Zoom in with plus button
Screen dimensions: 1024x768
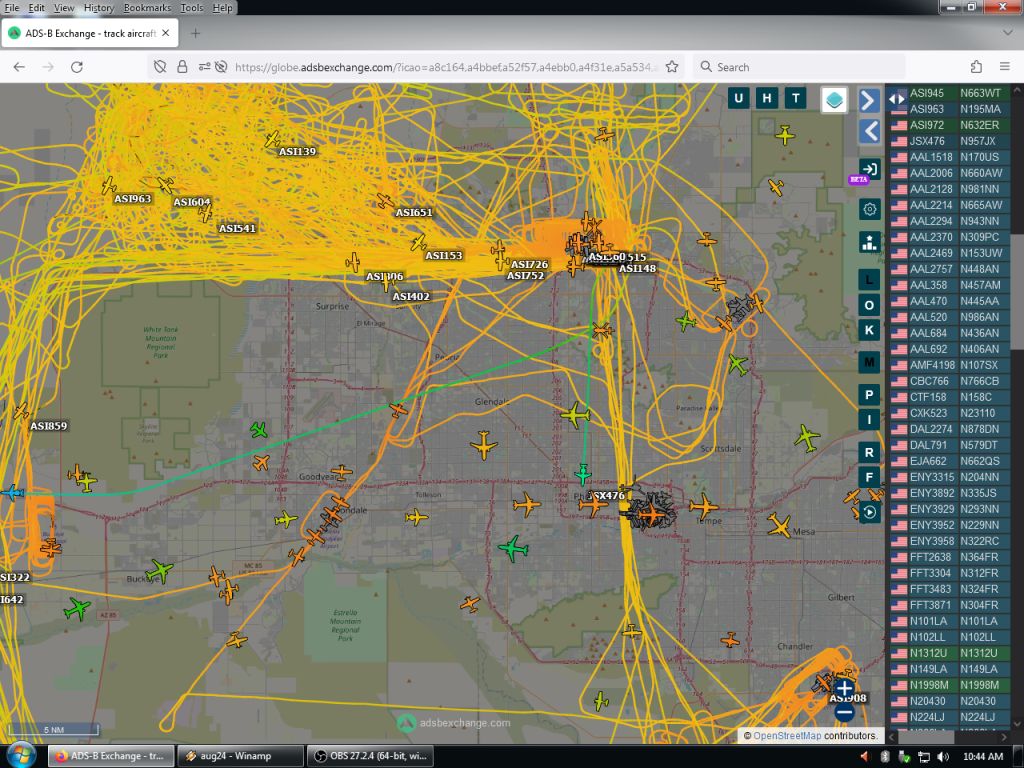tap(844, 688)
